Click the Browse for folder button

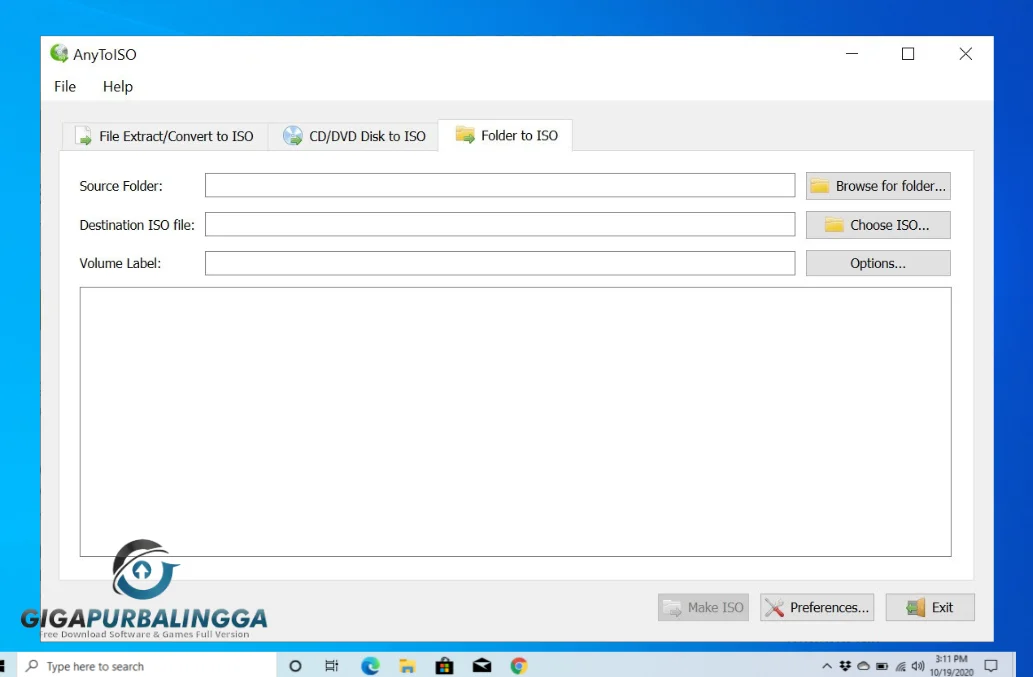pos(878,186)
